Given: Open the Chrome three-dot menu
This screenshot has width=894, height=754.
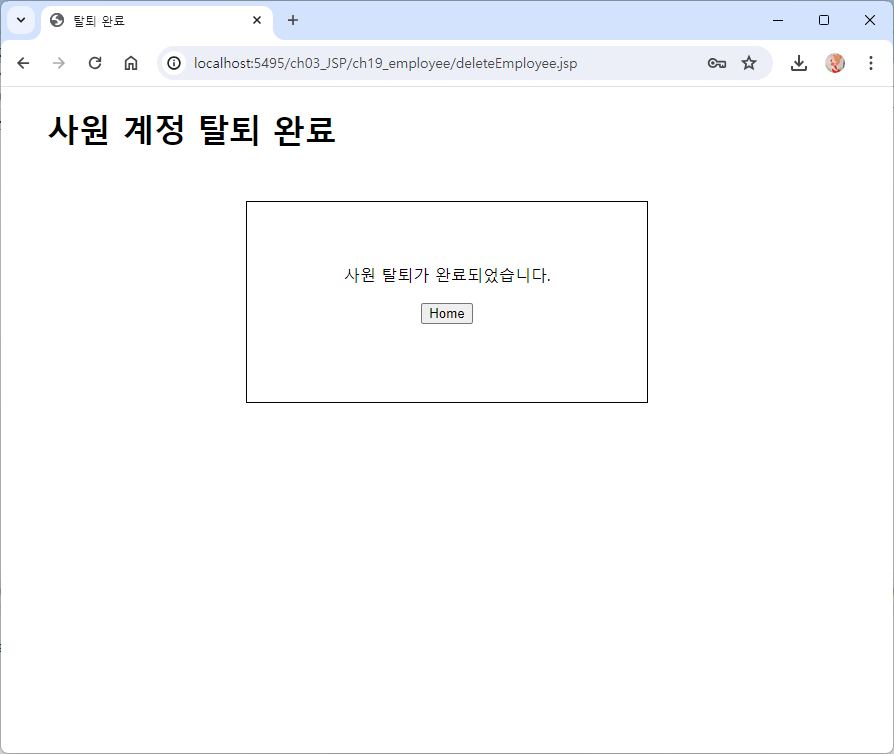Looking at the screenshot, I should click(x=871, y=63).
